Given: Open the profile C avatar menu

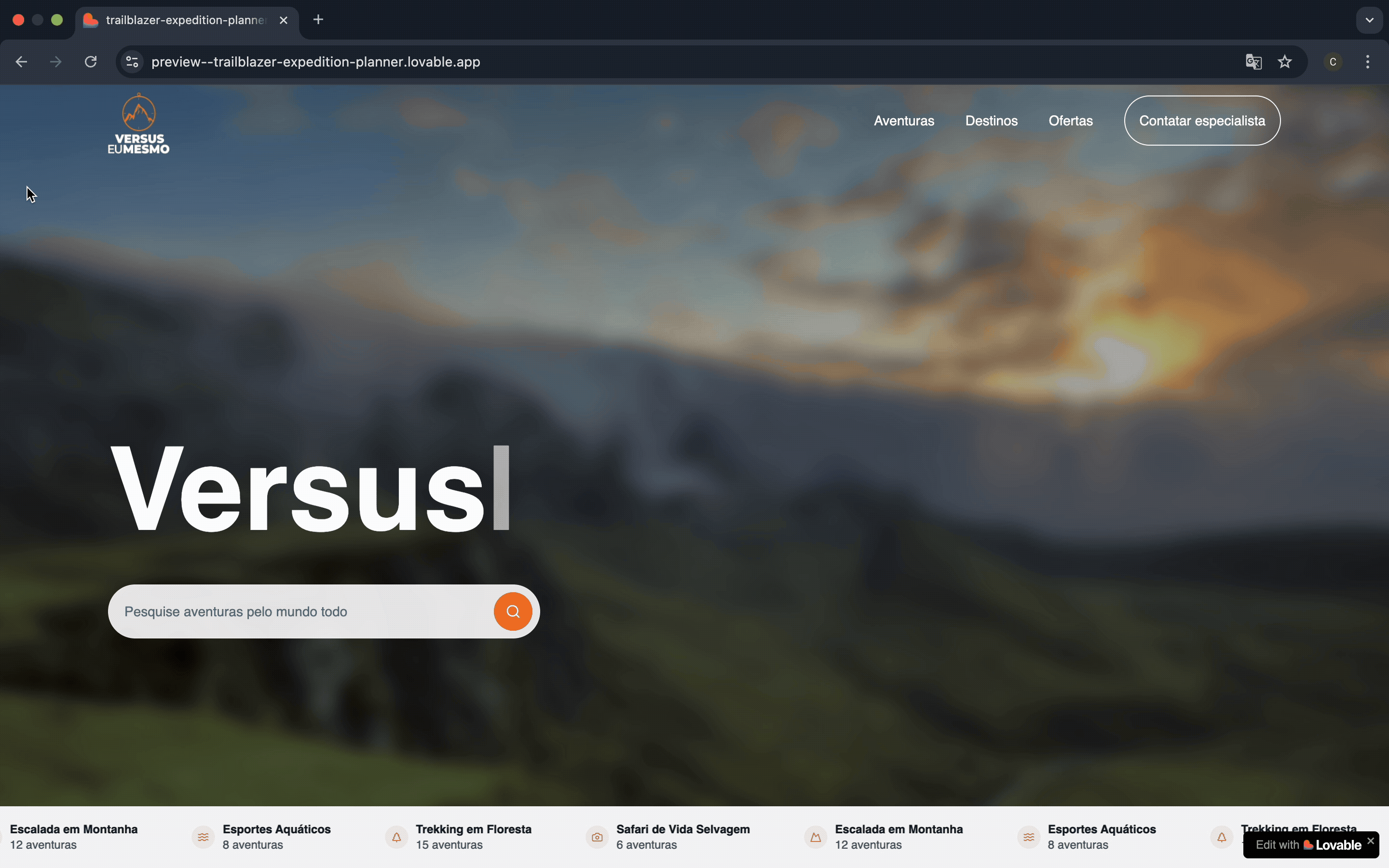Looking at the screenshot, I should click(x=1334, y=61).
